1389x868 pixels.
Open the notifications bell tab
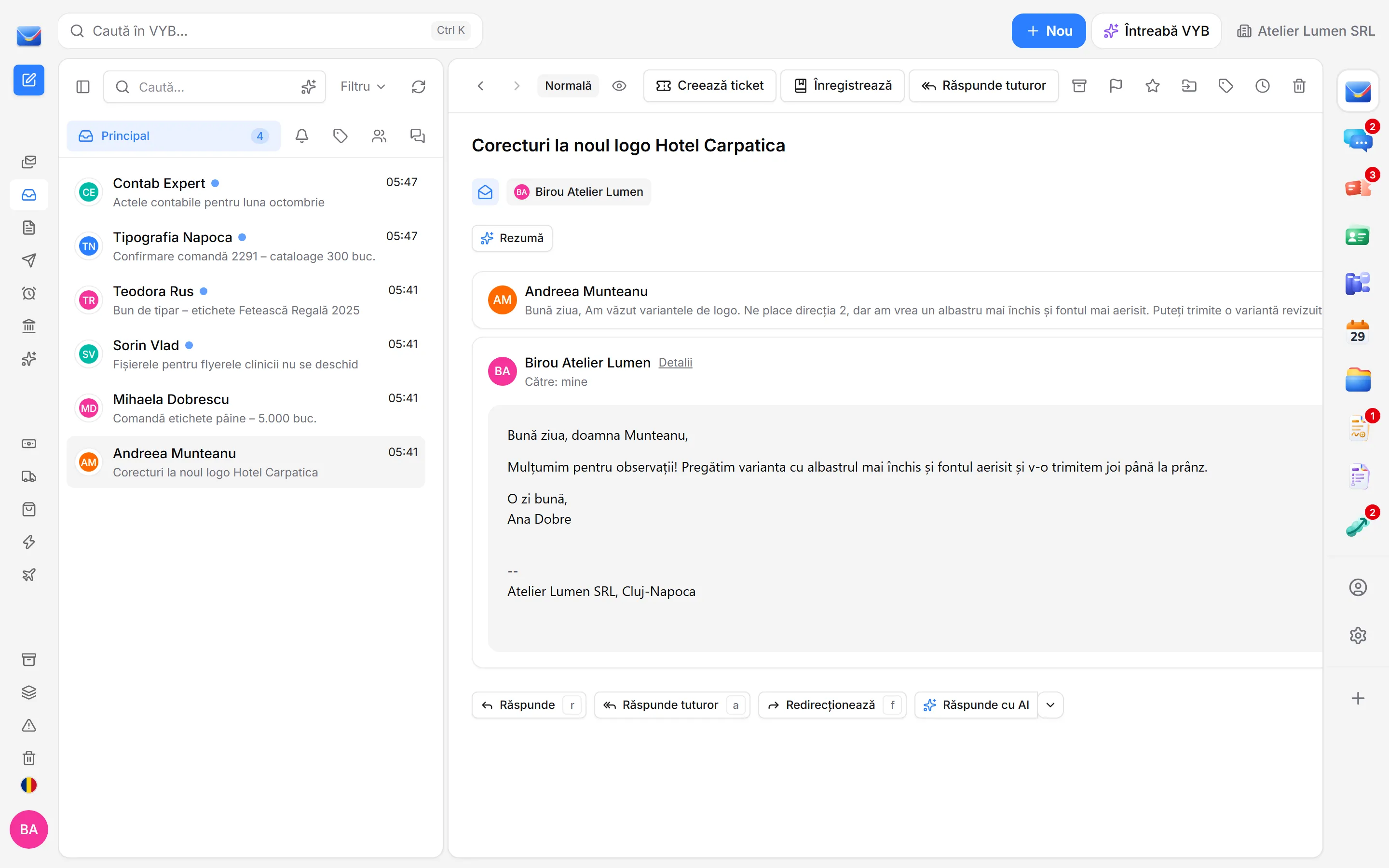click(301, 136)
